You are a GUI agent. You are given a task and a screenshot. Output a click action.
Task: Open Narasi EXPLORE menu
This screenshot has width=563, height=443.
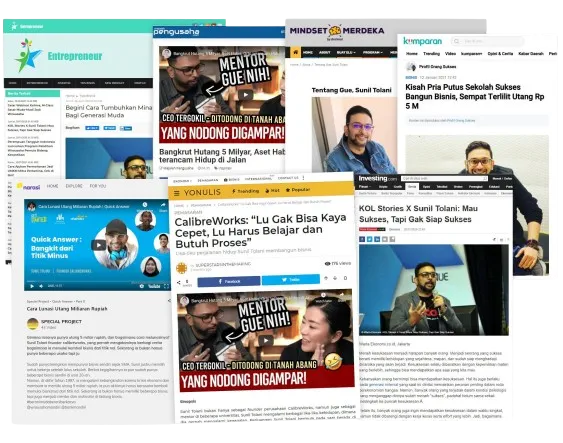(x=74, y=186)
